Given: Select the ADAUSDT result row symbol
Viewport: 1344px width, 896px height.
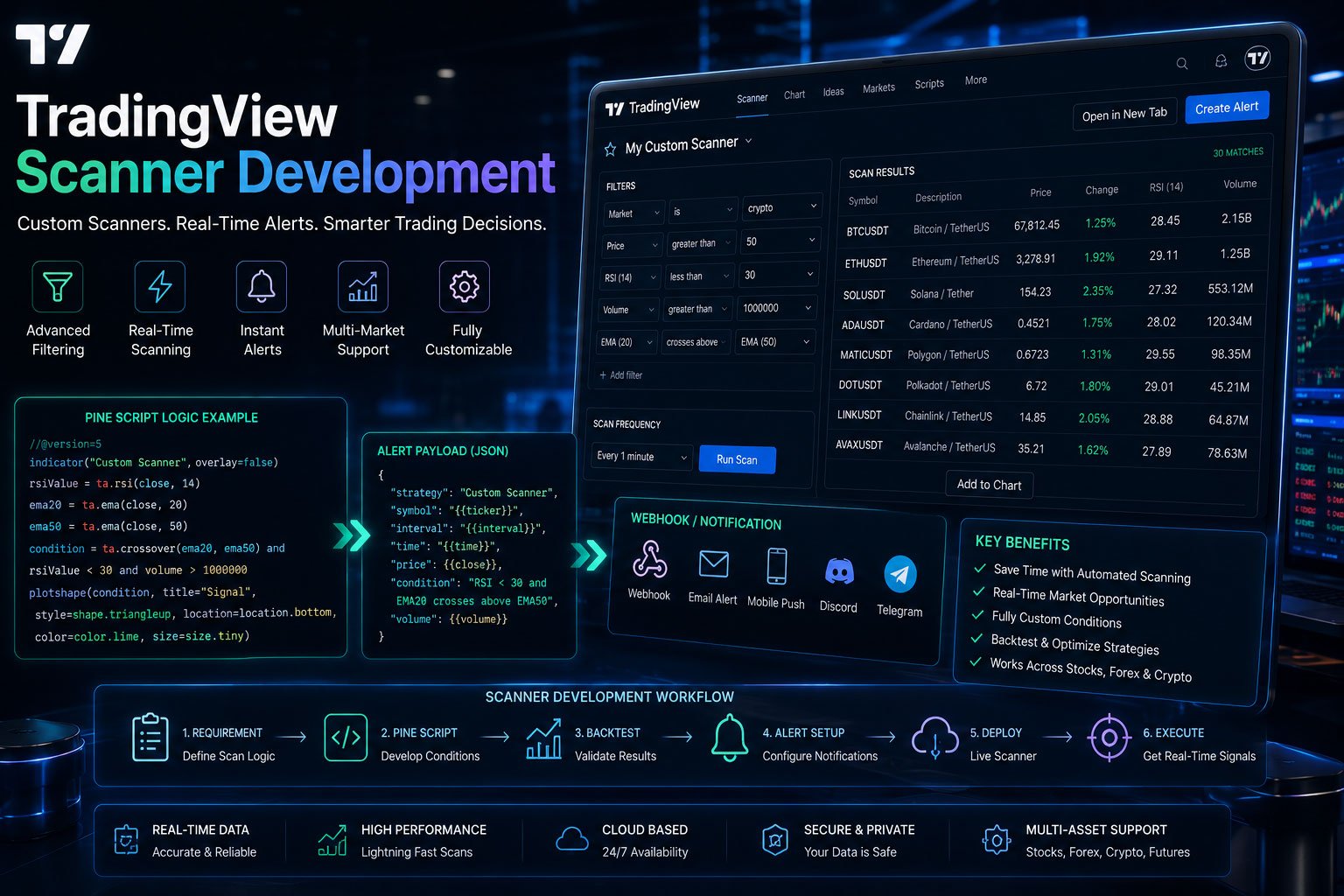Looking at the screenshot, I should [x=863, y=325].
